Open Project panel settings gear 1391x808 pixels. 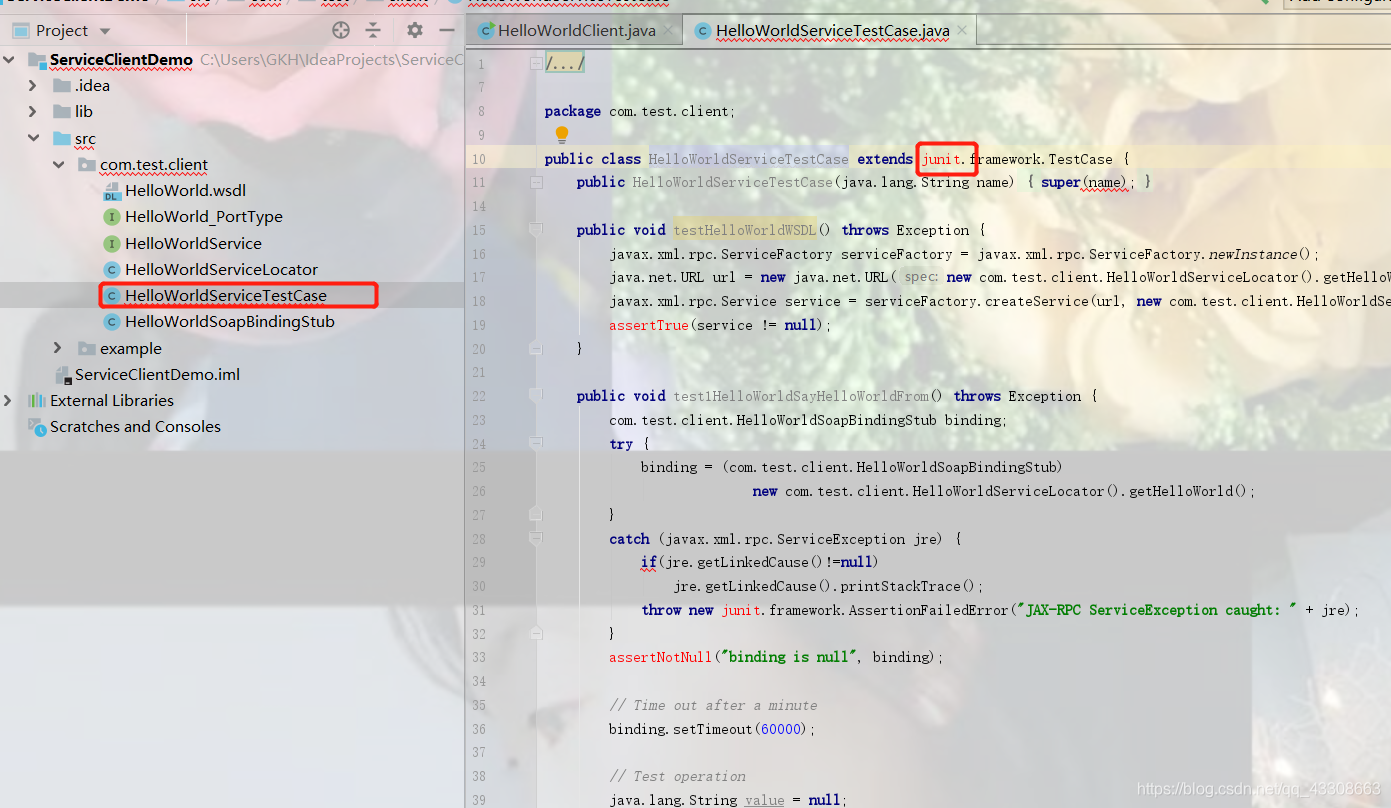[415, 30]
